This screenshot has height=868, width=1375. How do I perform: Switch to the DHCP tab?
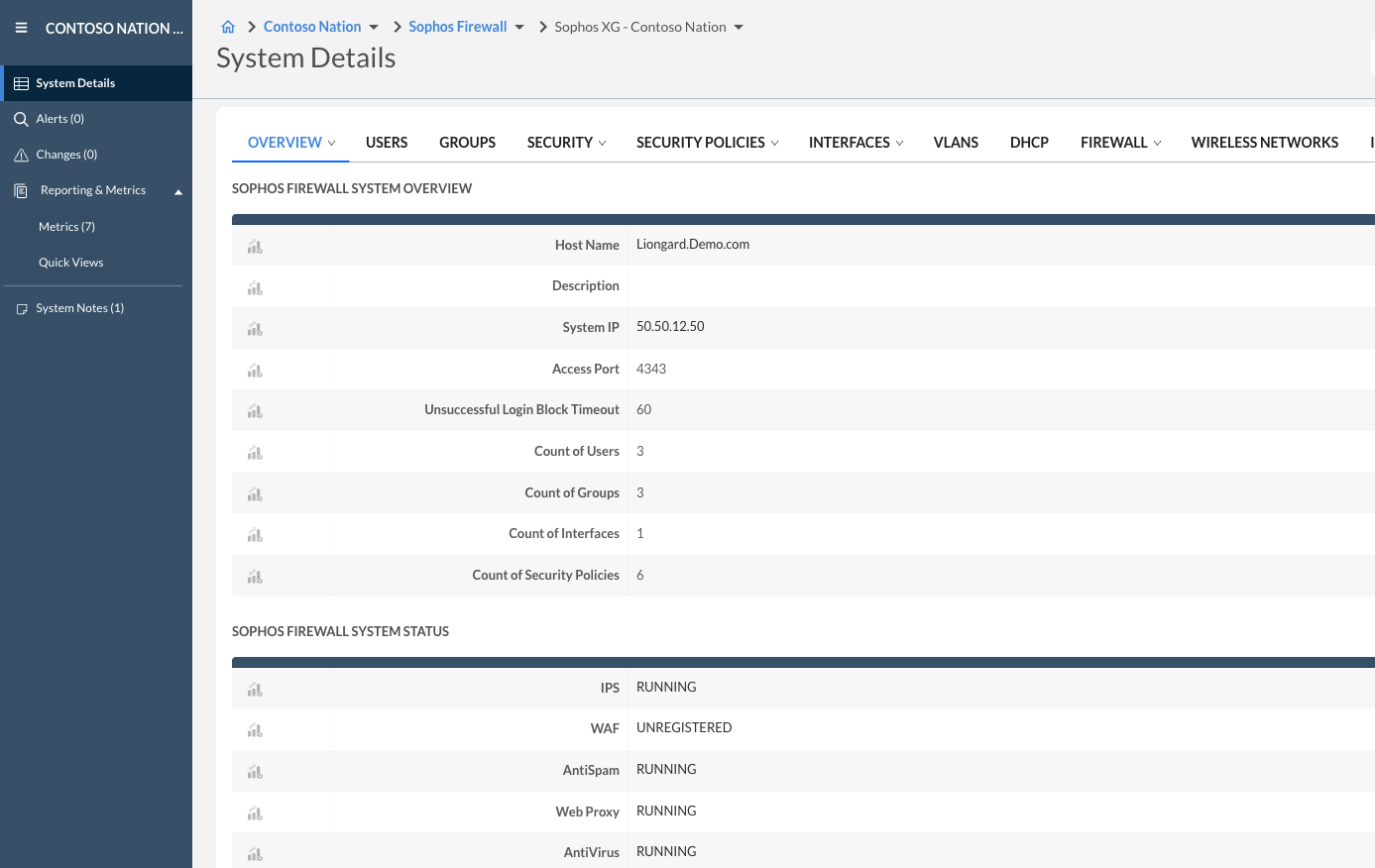tap(1029, 143)
